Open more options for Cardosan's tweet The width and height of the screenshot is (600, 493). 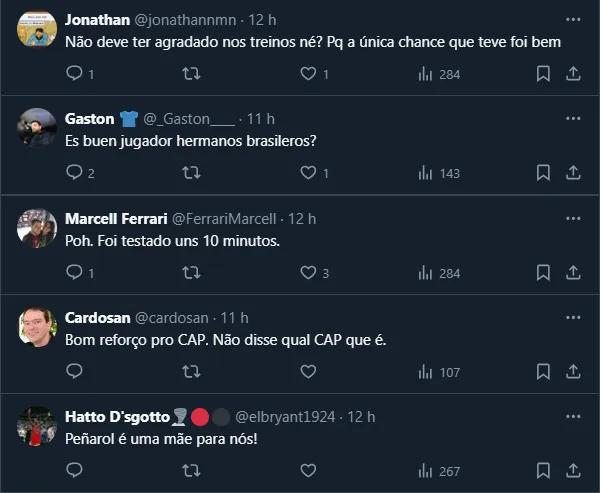click(x=572, y=317)
